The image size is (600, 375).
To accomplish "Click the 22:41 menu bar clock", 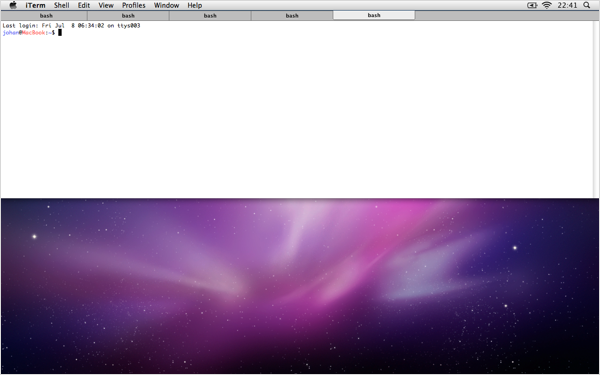I will pyautogui.click(x=567, y=5).
